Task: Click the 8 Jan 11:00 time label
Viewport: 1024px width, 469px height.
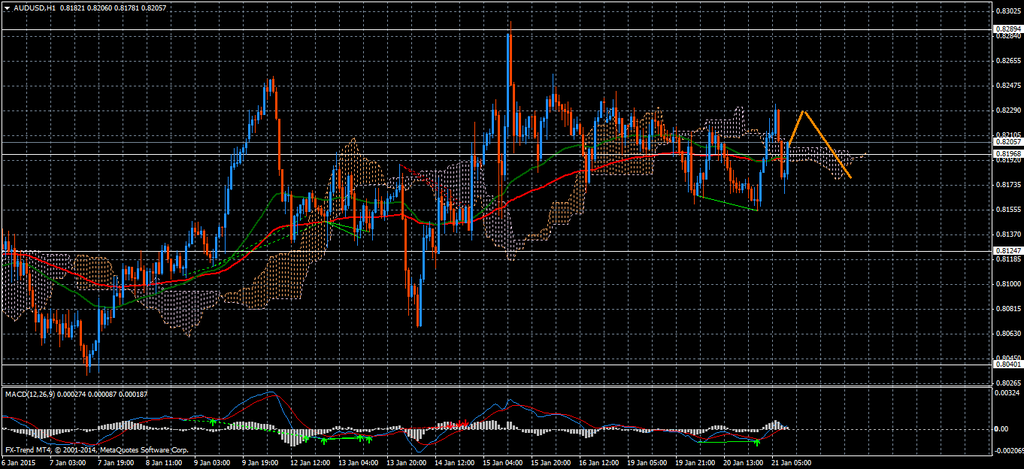Action: 165,463
